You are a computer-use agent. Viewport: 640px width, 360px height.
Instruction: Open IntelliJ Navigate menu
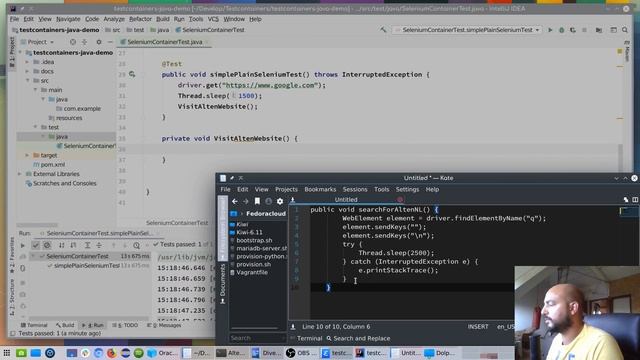pos(68,19)
